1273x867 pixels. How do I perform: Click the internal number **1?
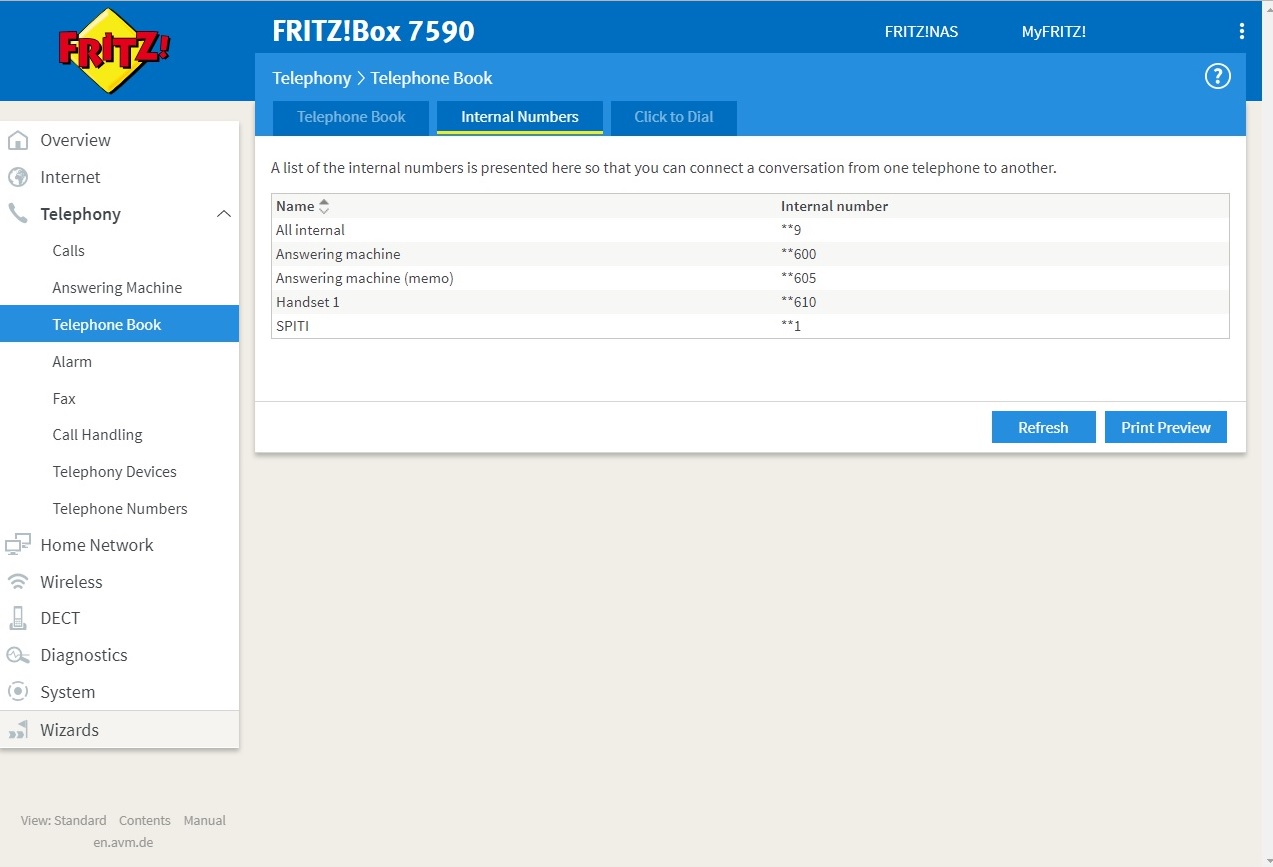[x=791, y=326]
